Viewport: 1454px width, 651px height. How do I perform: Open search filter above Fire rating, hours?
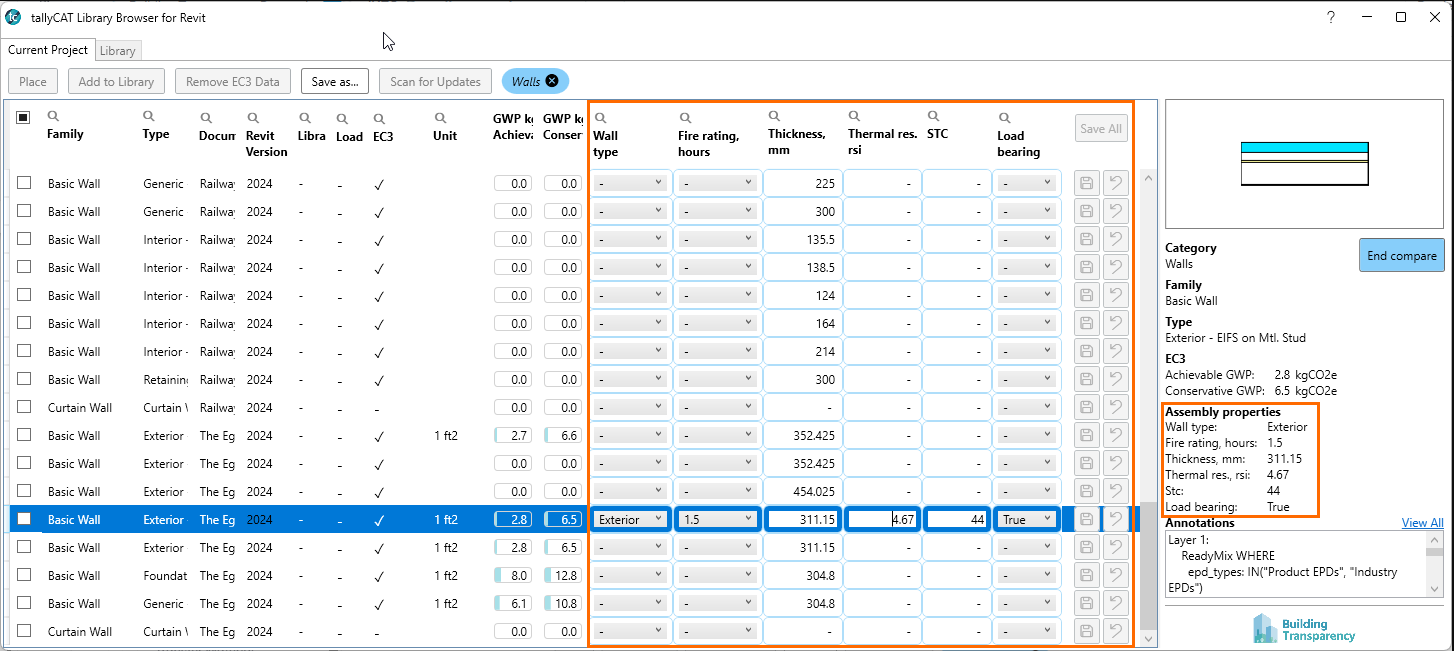pyautogui.click(x=685, y=118)
